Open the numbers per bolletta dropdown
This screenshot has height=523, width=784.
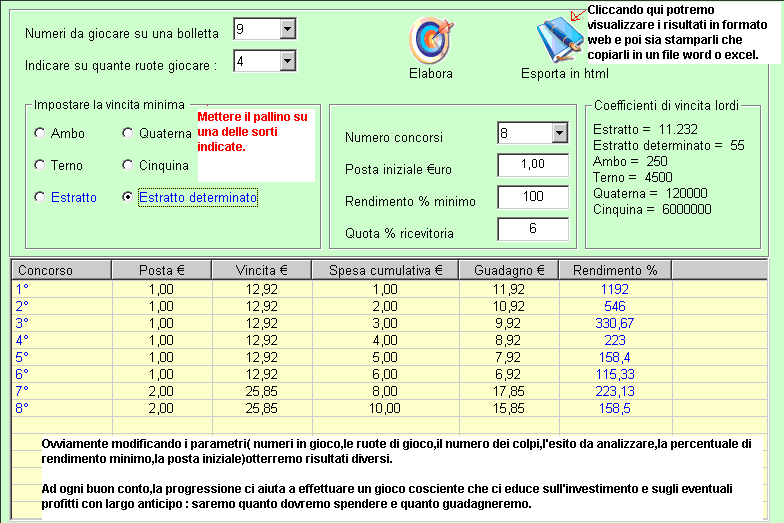coord(288,29)
